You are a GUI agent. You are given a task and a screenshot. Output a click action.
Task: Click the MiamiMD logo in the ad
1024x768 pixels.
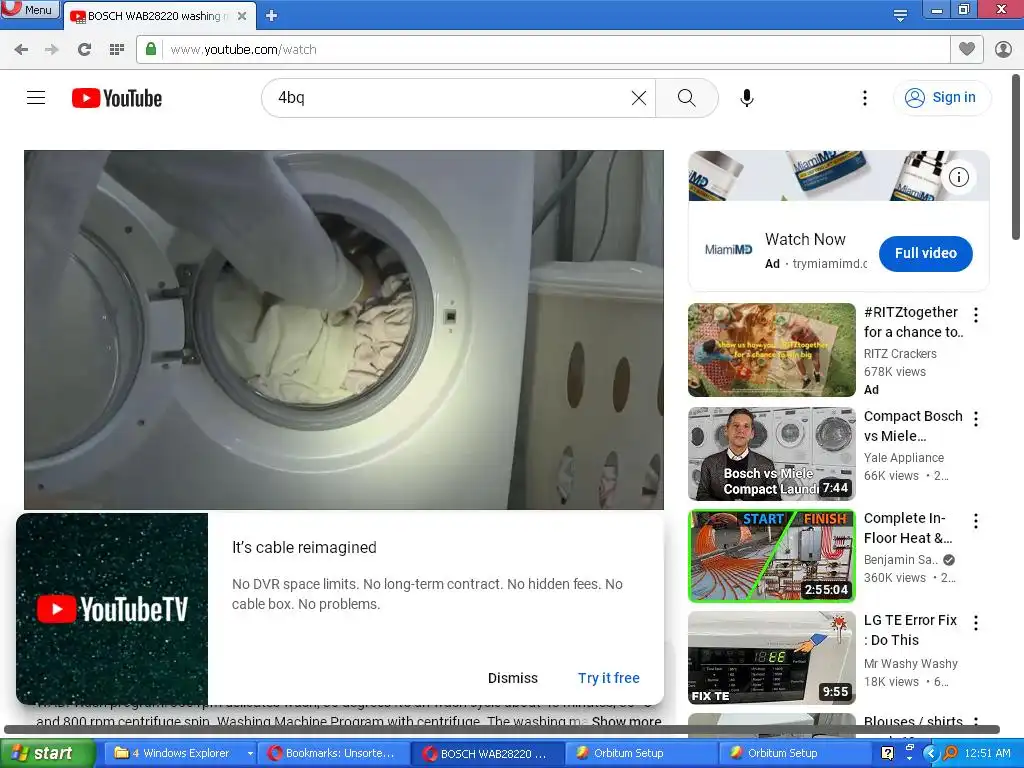(728, 249)
